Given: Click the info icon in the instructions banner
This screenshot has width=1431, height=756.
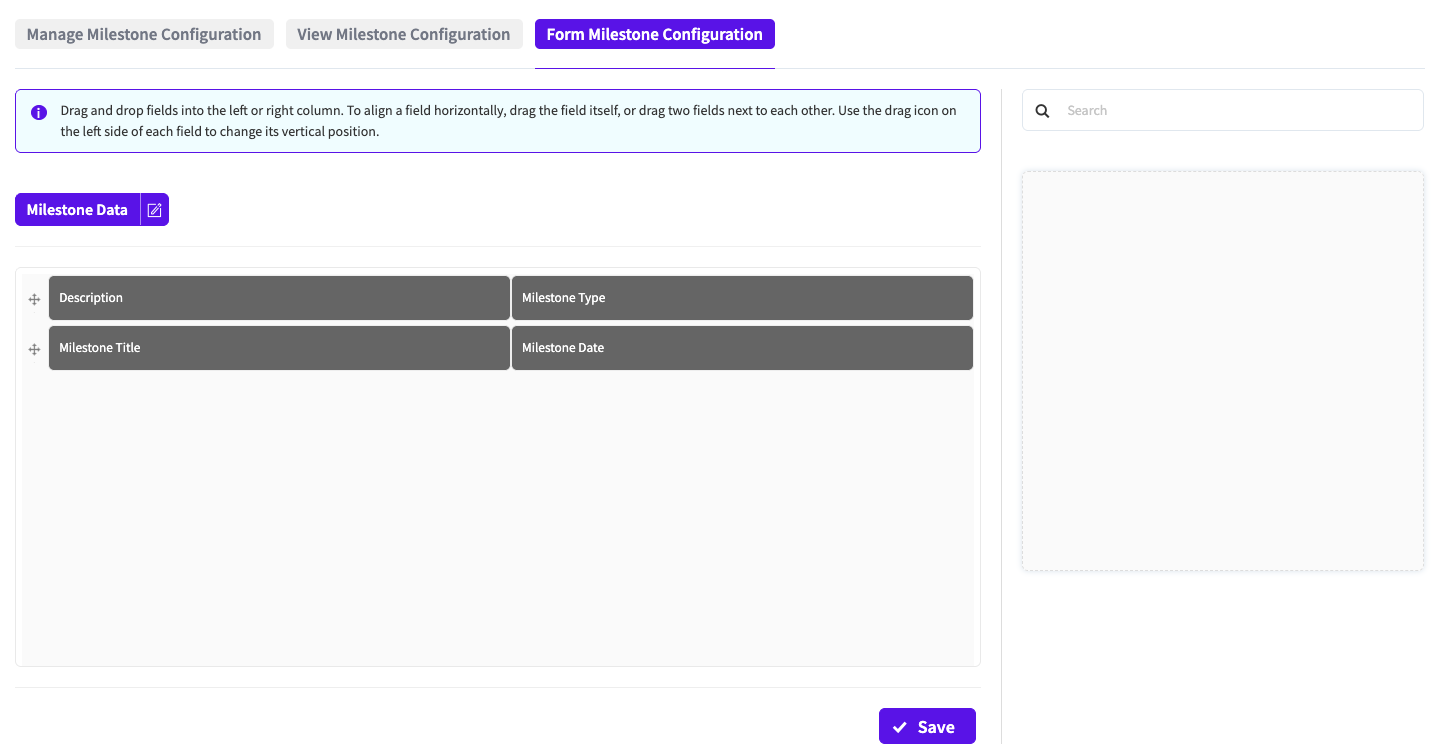Looking at the screenshot, I should coord(39,112).
